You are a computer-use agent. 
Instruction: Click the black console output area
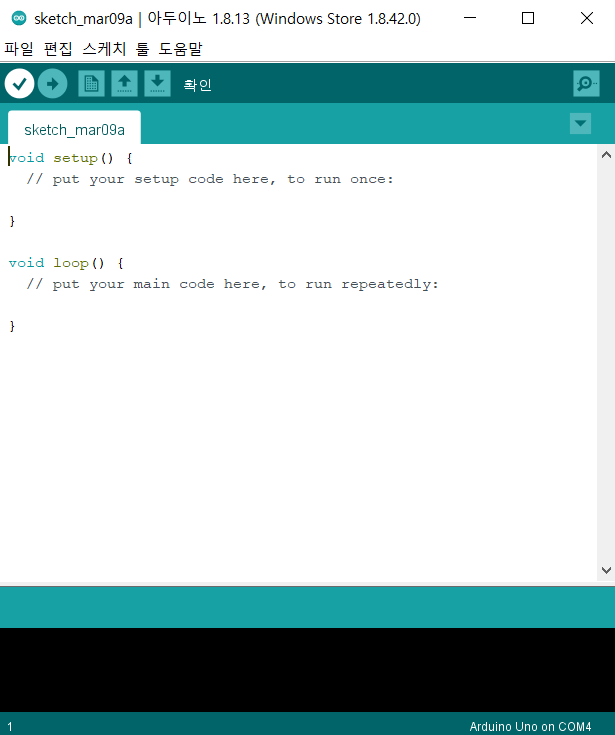coord(308,669)
